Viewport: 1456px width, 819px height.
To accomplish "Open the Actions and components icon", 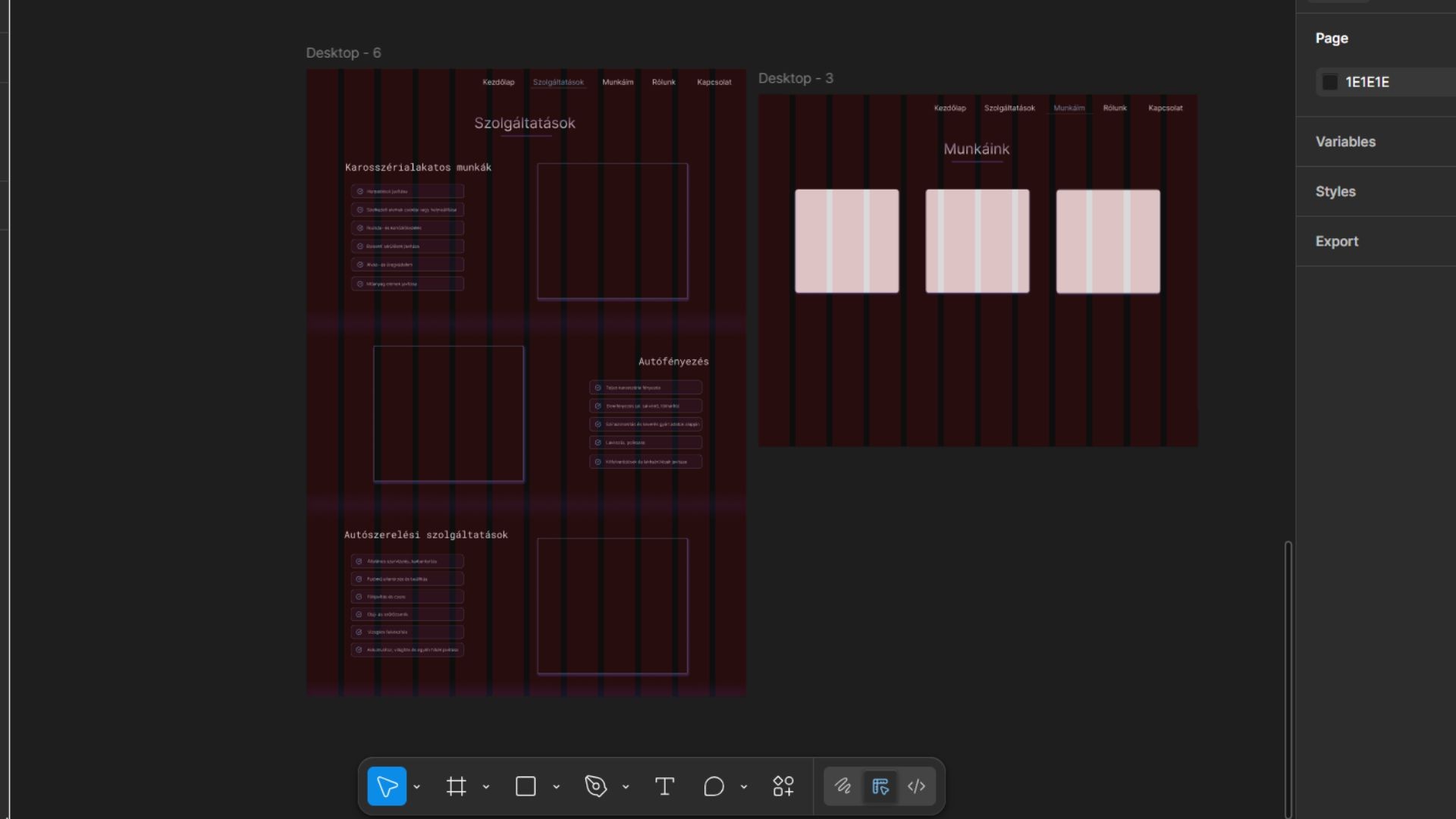I will tap(783, 786).
